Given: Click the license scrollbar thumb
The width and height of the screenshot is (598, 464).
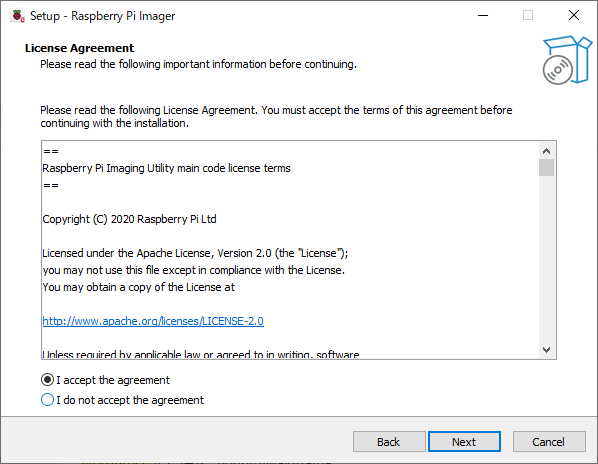Looking at the screenshot, I should click(547, 168).
